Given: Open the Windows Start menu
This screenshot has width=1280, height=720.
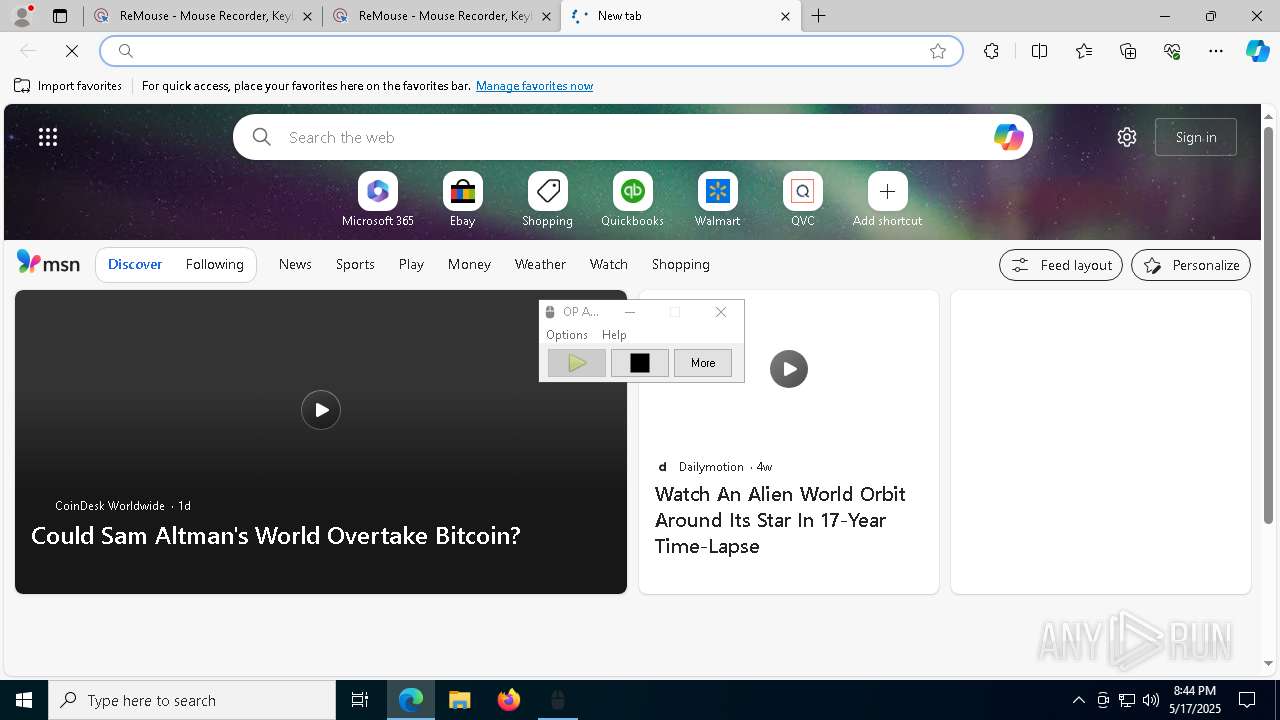Looking at the screenshot, I should pyautogui.click(x=24, y=700).
